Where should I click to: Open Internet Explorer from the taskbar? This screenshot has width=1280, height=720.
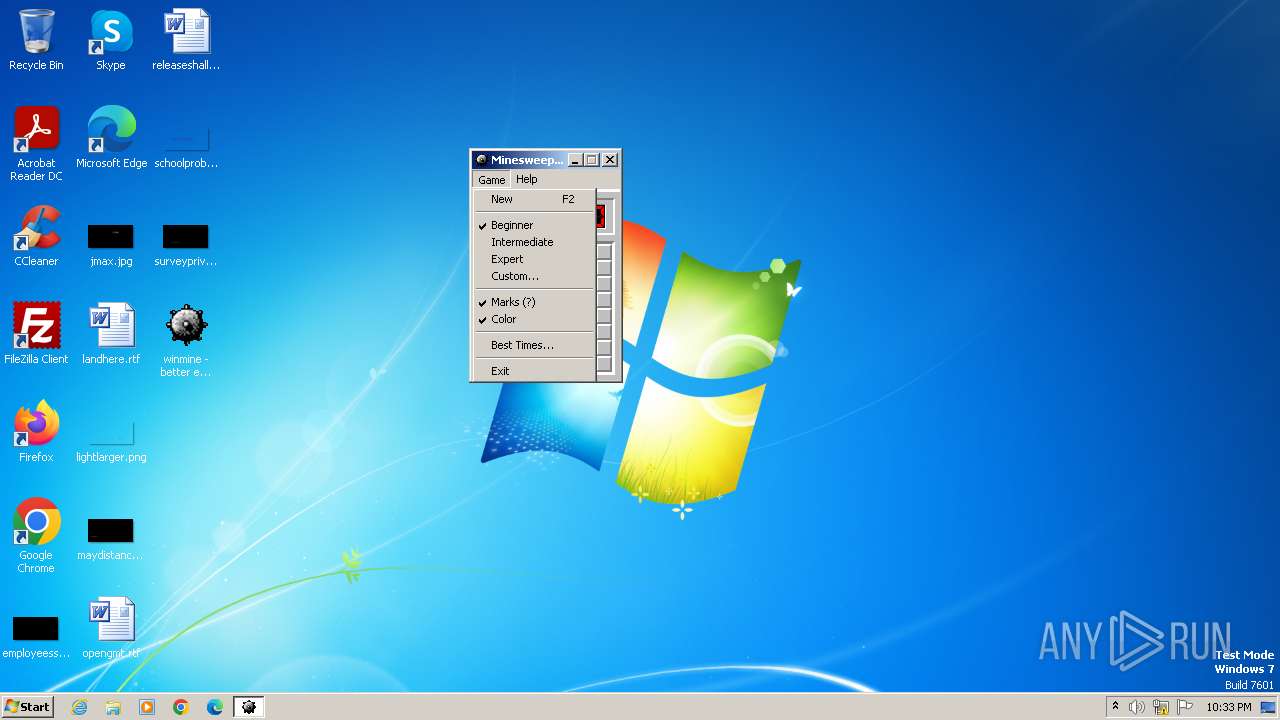(x=79, y=707)
